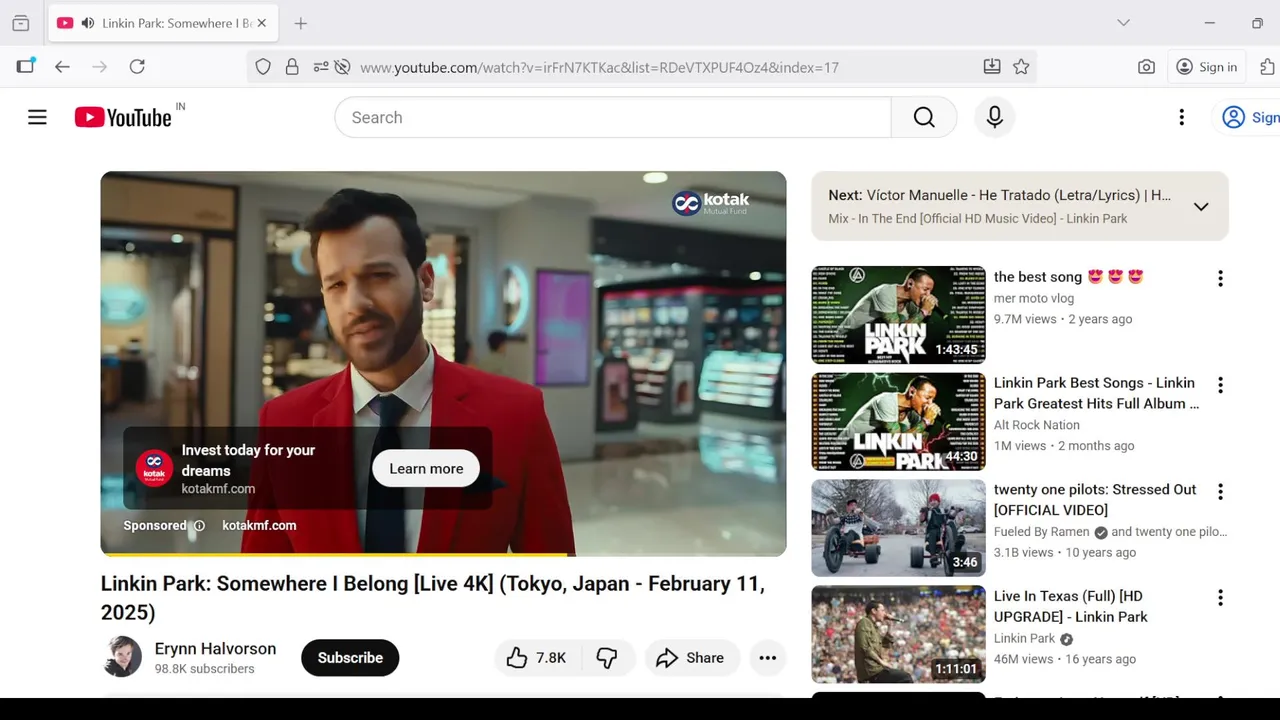Dislike the video with thumbs down
The image size is (1280, 720).
(x=607, y=658)
